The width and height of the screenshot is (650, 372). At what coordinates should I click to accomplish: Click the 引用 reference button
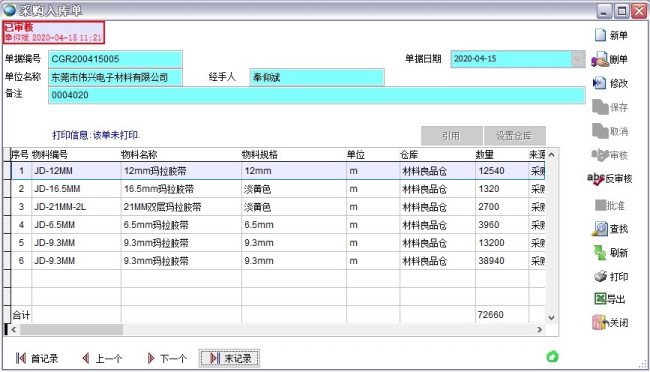451,136
